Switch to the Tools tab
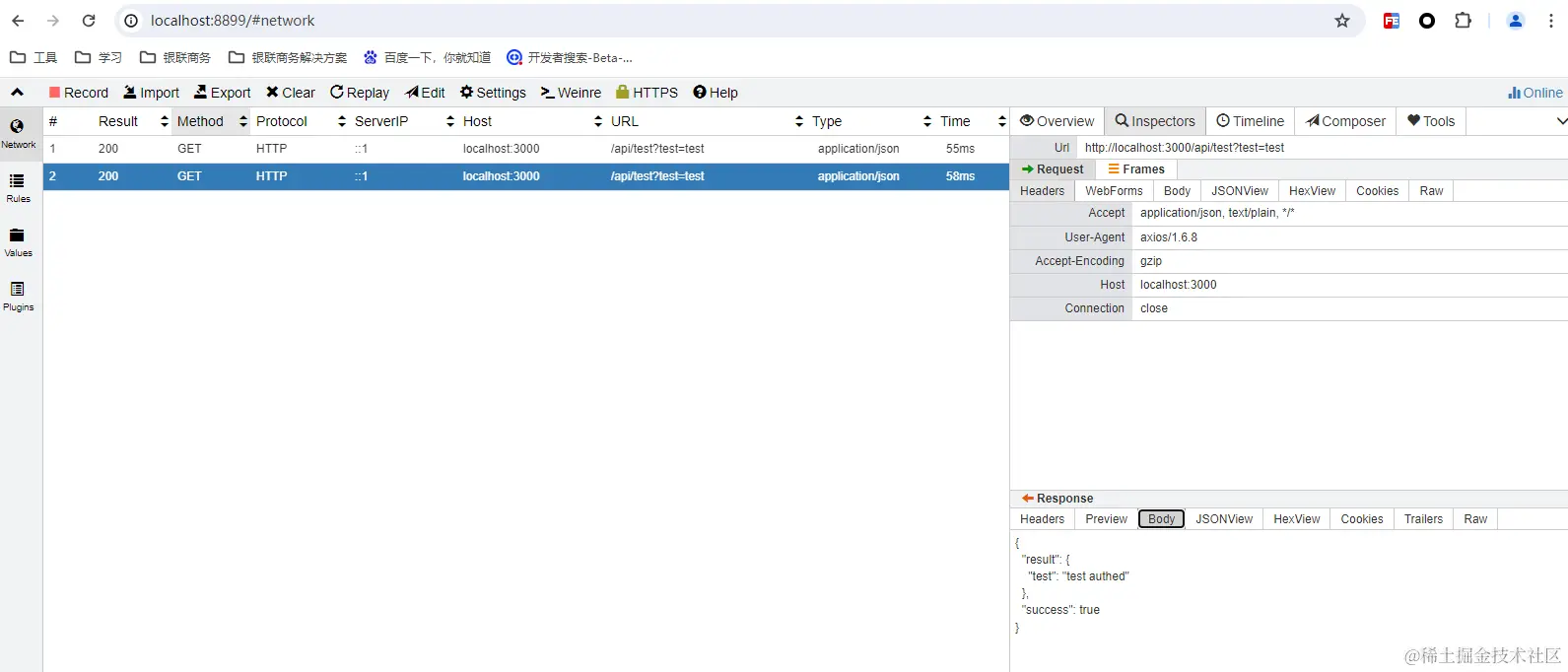 tap(1431, 121)
